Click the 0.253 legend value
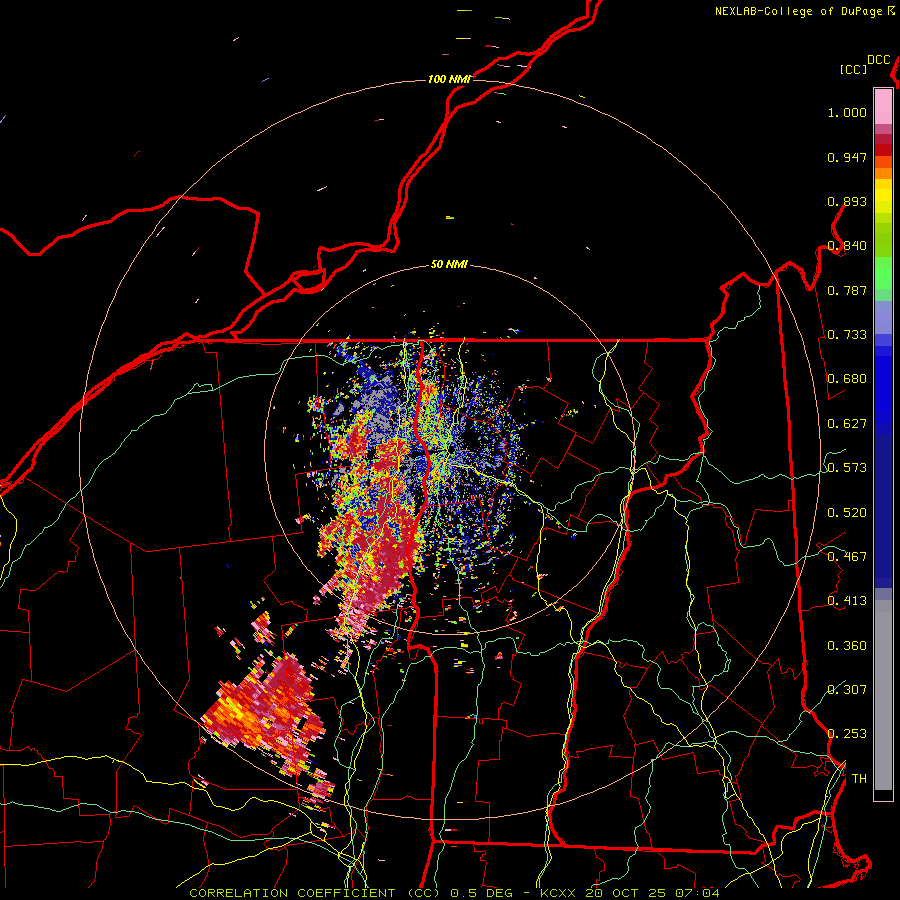Viewport: 900px width, 900px height. point(847,734)
